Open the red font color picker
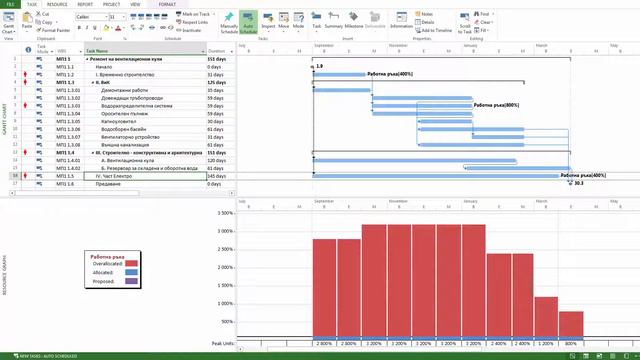Screen dimensions: 640x360 (x=118, y=28)
